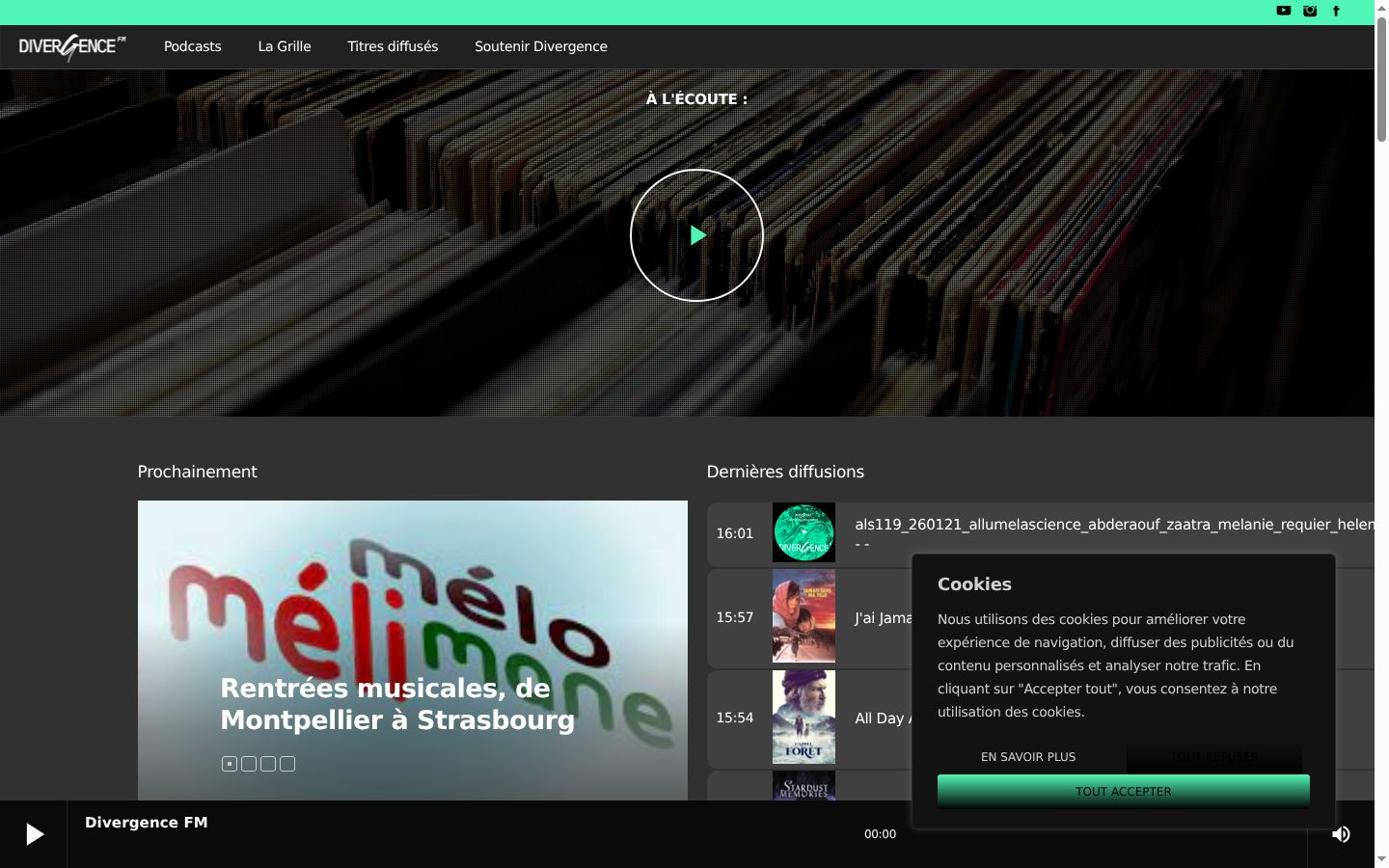Click the Divergence FM logo
Viewport: 1389px width, 868px height.
tap(72, 47)
